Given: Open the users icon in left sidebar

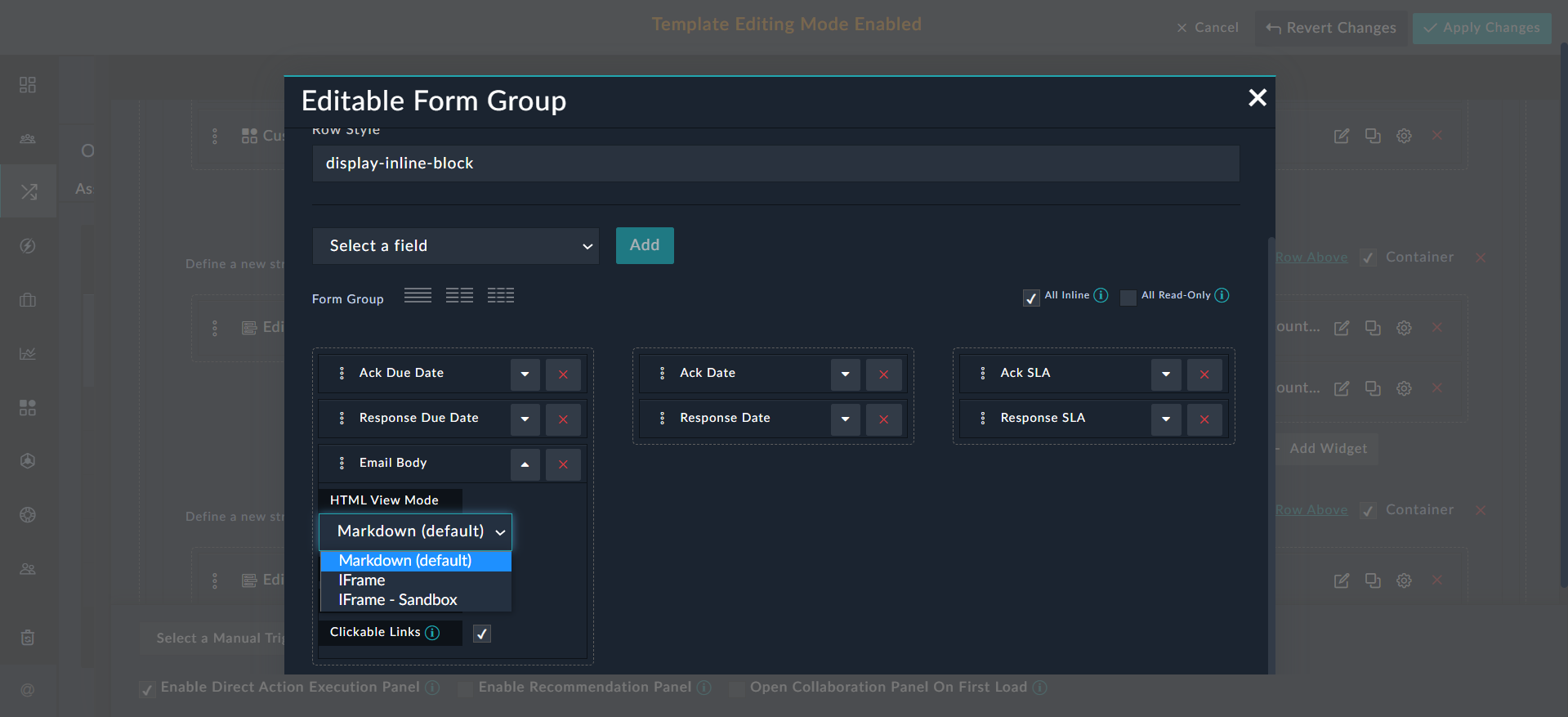Looking at the screenshot, I should click(28, 569).
